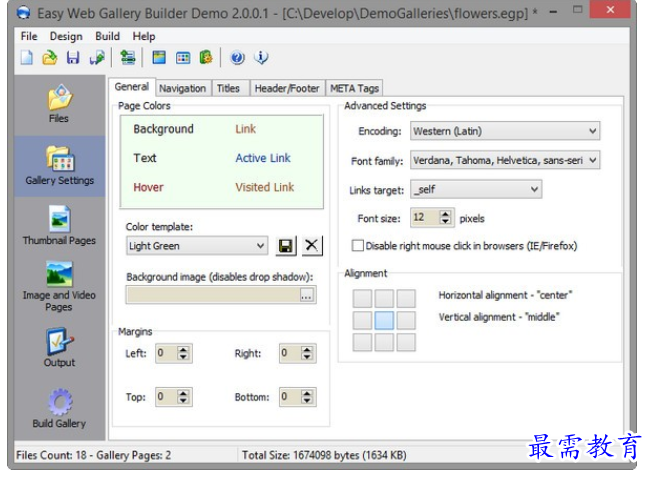Image resolution: width=650 pixels, height=478 pixels.
Task: Select center-middle alignment cell
Action: [384, 320]
